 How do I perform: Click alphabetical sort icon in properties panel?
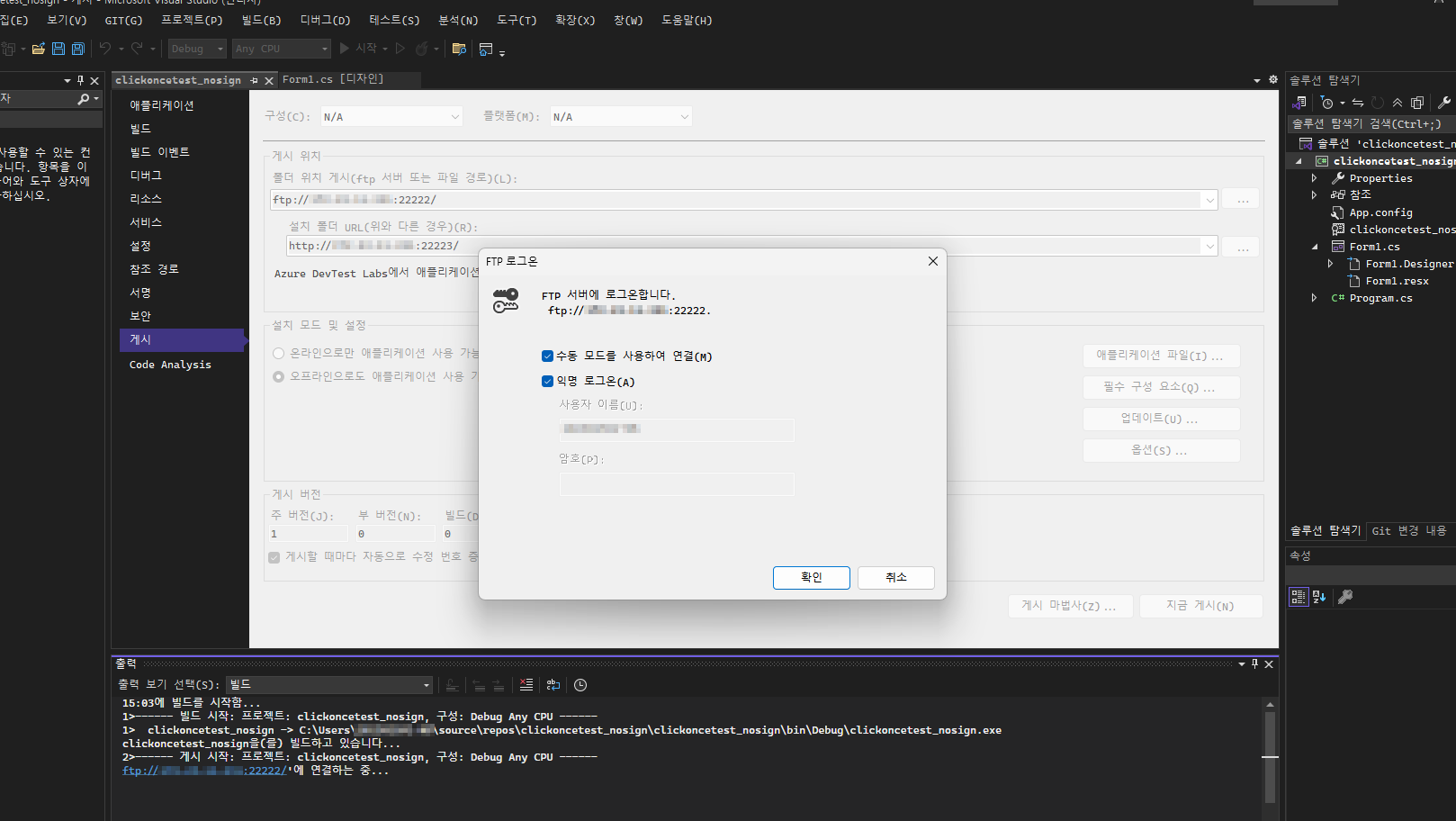coord(1319,596)
